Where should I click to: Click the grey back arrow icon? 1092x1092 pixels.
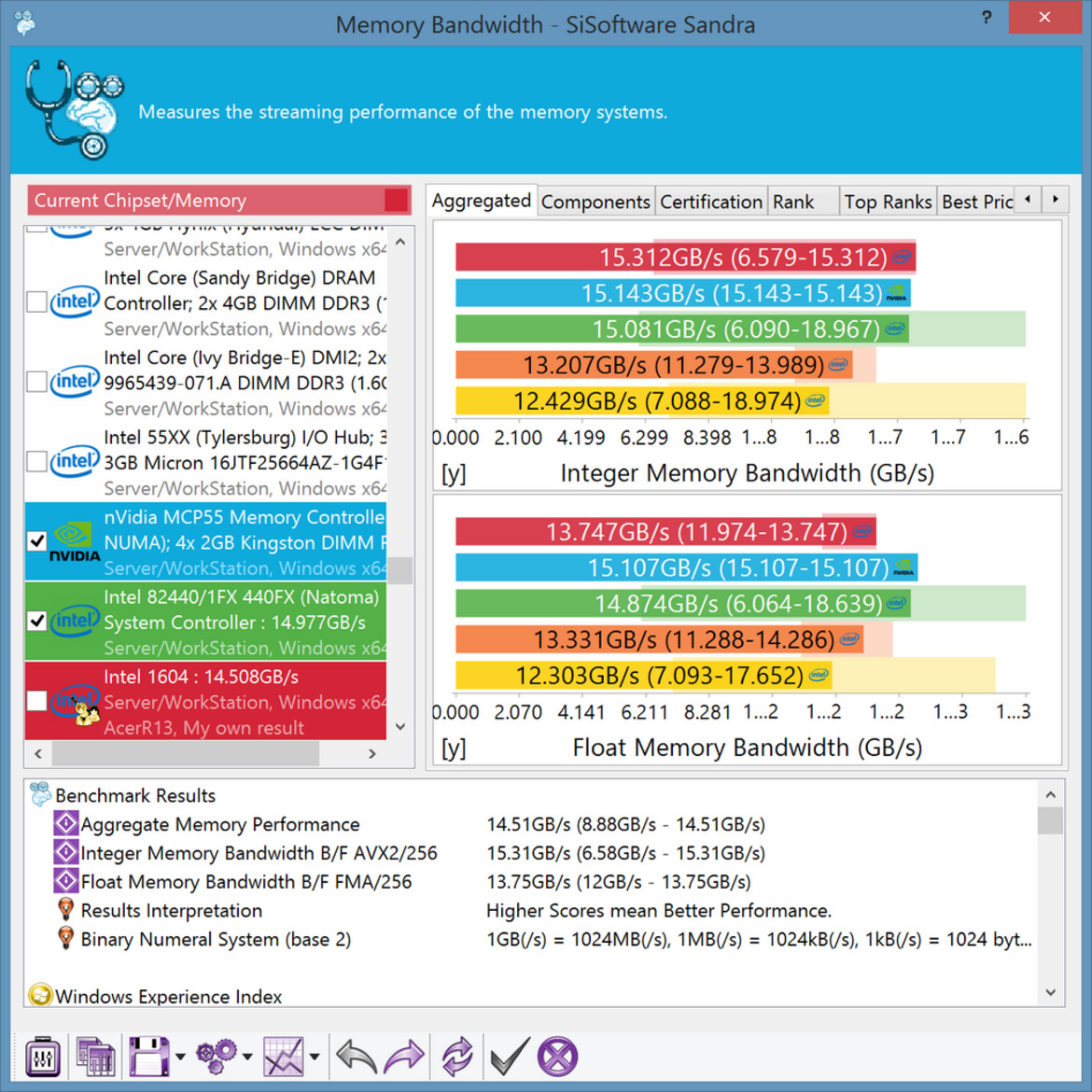(x=356, y=1057)
